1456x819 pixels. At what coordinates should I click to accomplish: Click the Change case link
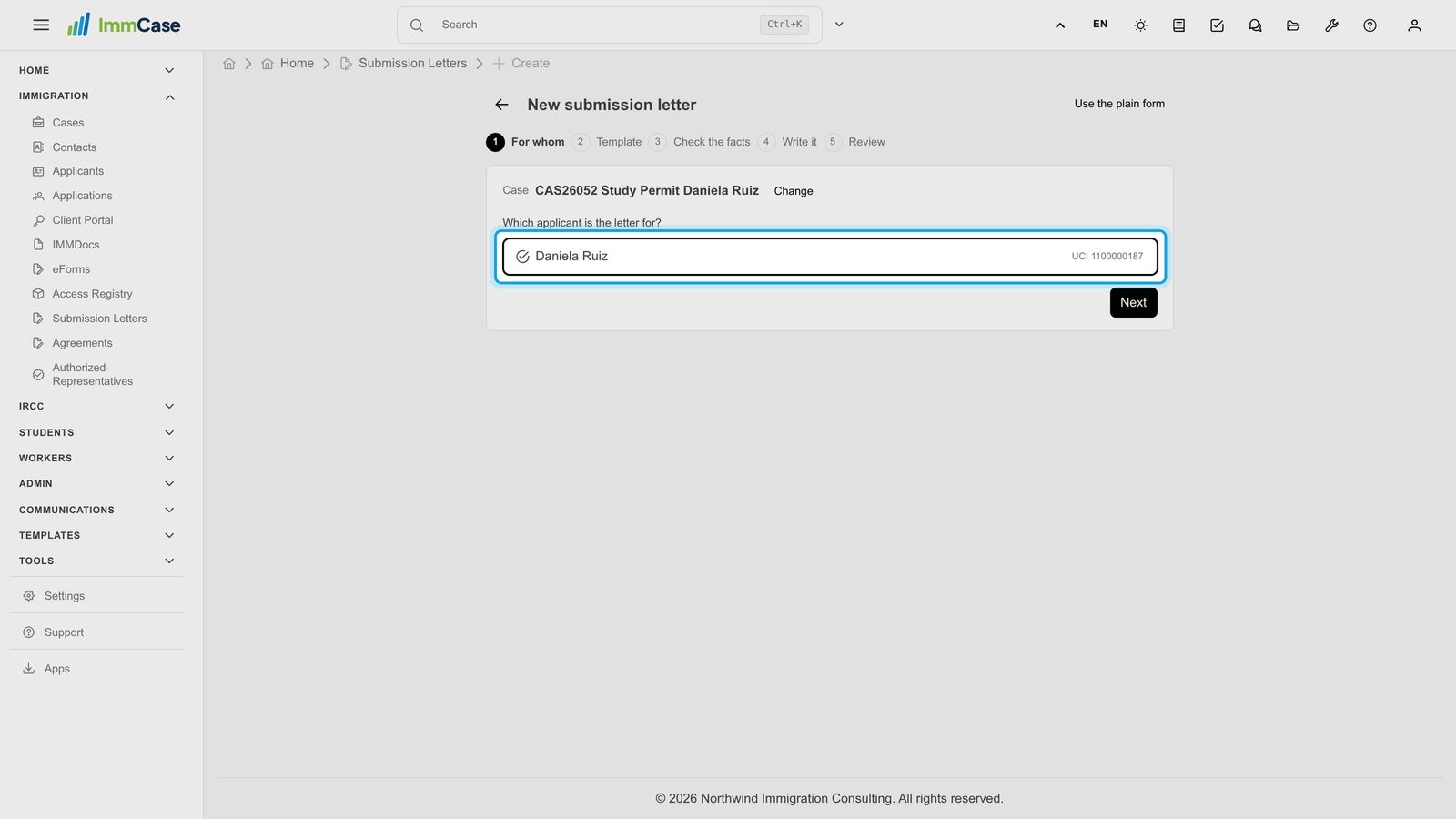tap(794, 191)
